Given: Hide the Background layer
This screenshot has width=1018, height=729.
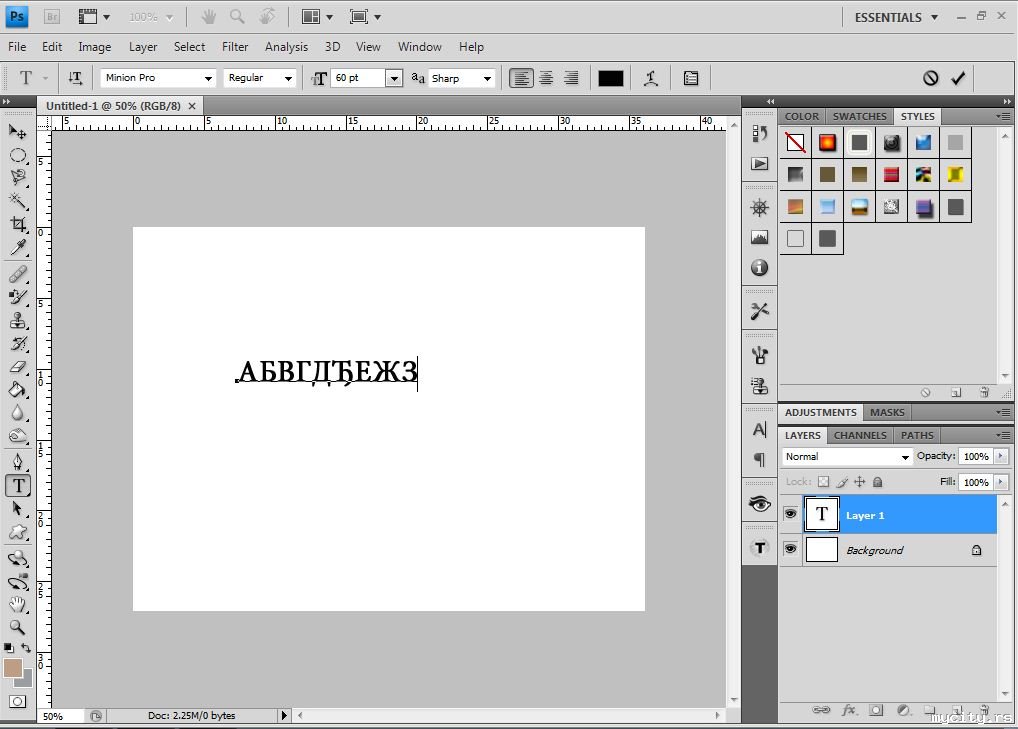Looking at the screenshot, I should [x=791, y=549].
